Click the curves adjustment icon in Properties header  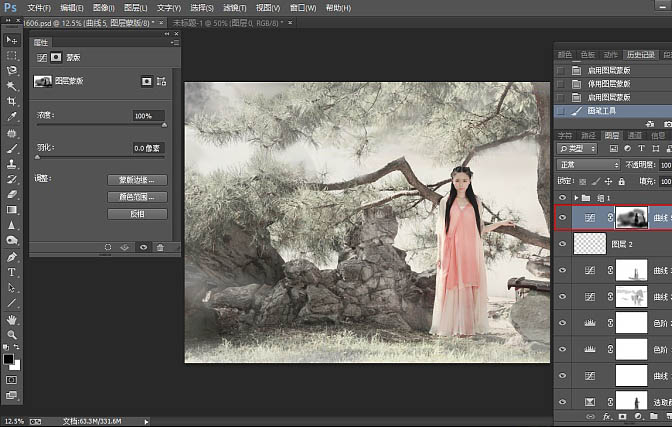point(42,57)
